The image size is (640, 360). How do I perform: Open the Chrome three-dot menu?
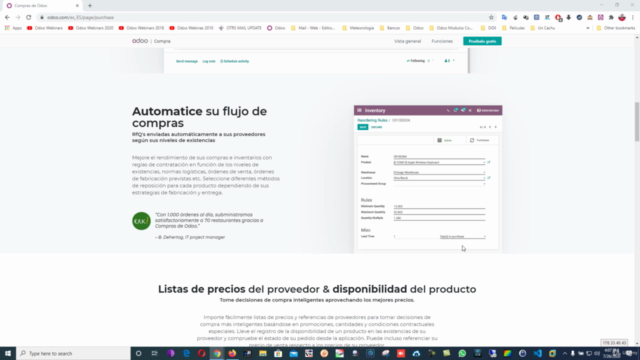pyautogui.click(x=633, y=18)
